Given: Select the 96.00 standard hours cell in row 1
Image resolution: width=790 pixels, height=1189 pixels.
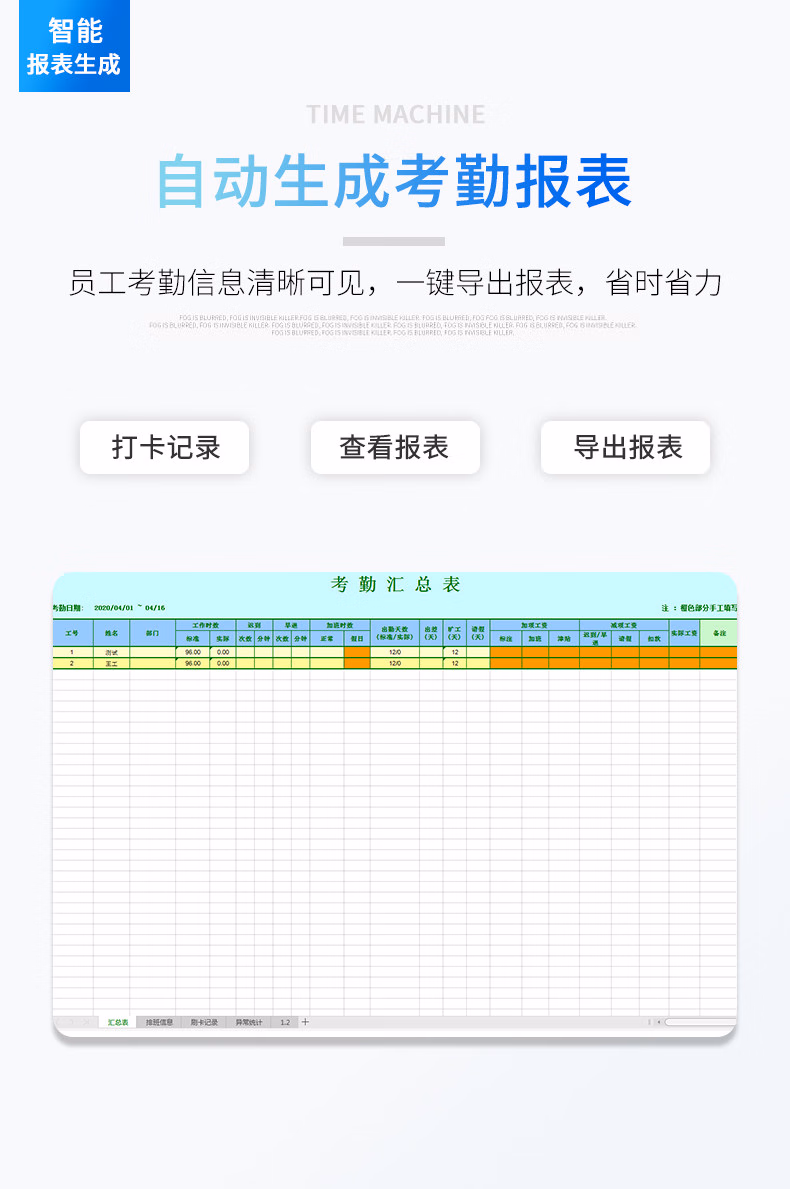Looking at the screenshot, I should tap(193, 652).
